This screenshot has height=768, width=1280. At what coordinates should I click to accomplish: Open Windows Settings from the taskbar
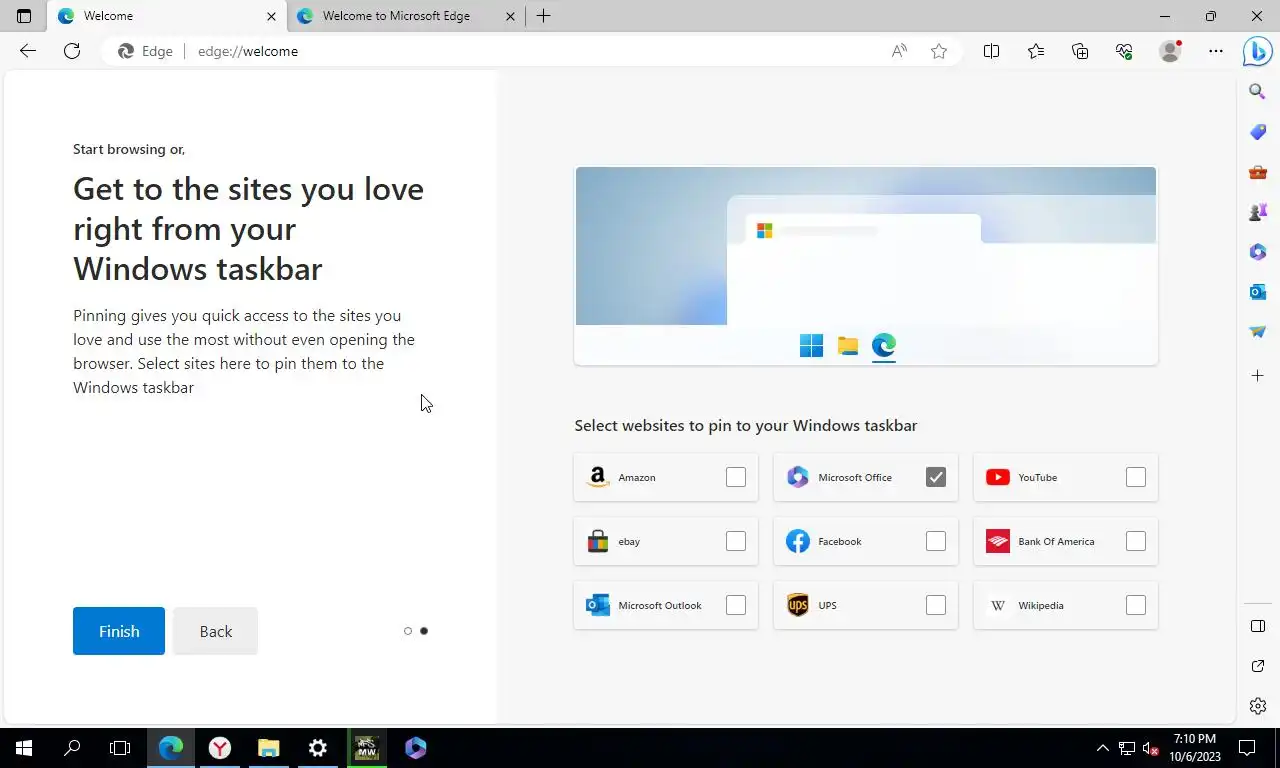pos(318,747)
